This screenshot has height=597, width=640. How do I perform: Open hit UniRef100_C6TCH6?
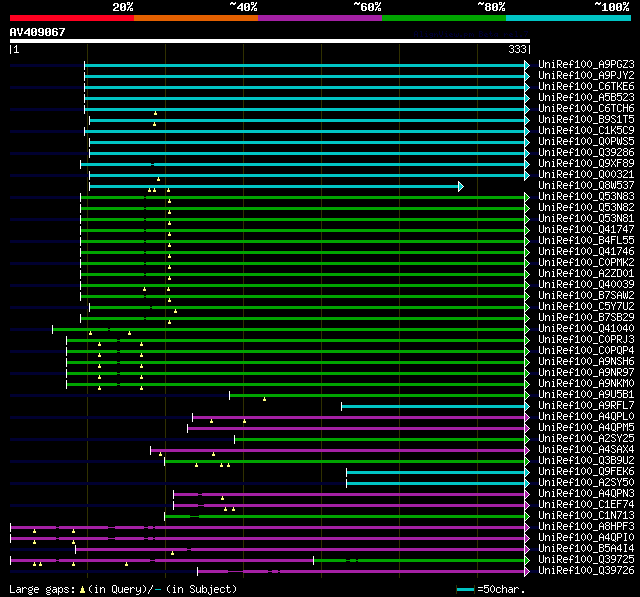(586, 109)
